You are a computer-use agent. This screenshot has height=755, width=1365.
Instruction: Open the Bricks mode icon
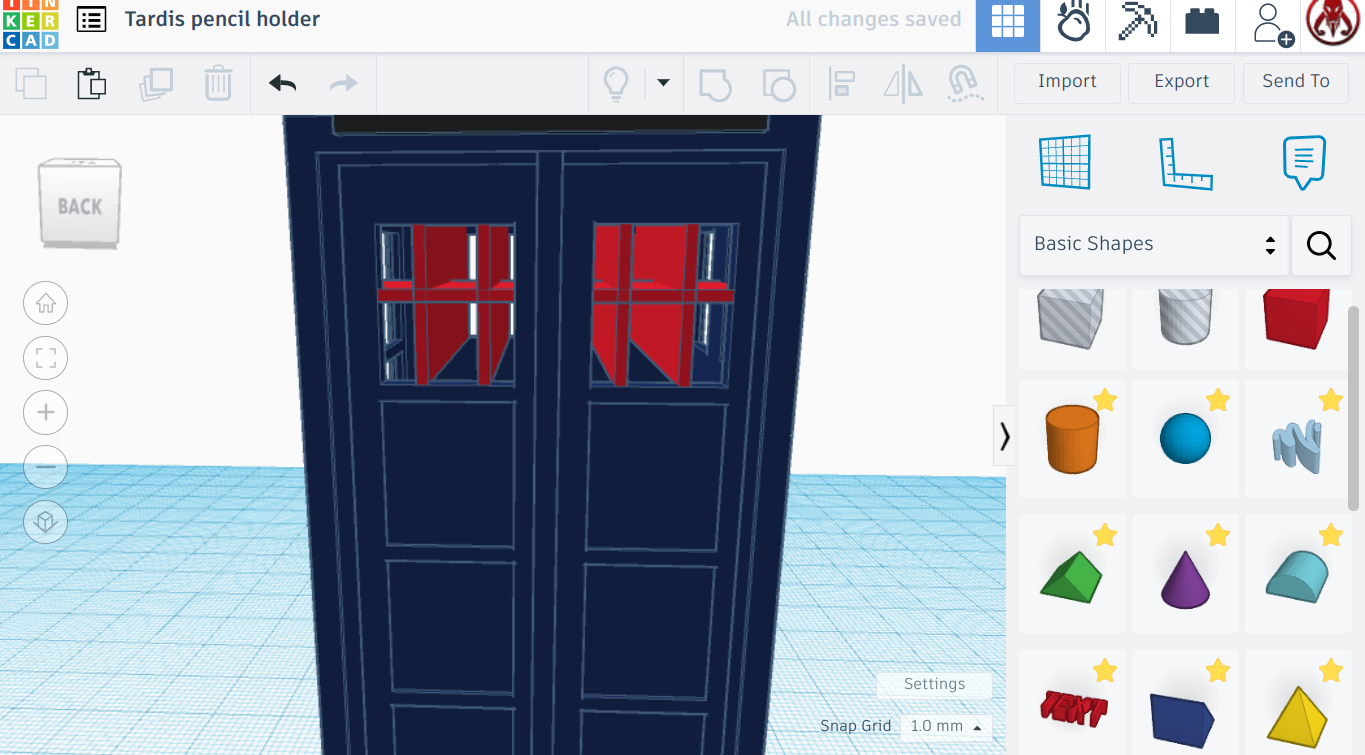pos(1202,22)
